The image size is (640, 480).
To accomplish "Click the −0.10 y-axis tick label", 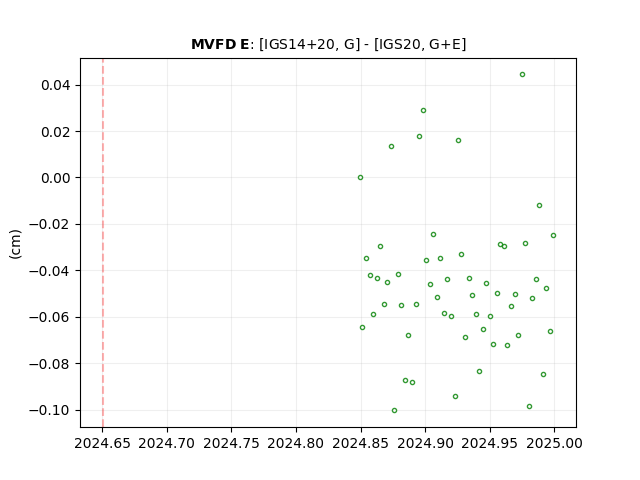I will (x=50, y=410).
